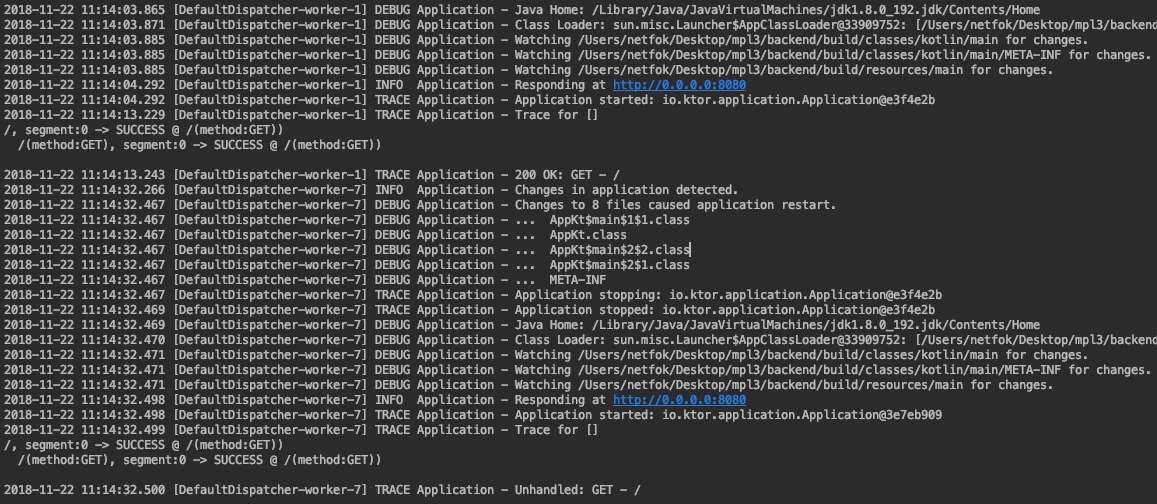Viewport: 1157px width, 504px height.
Task: Click the timestamp "11:14:03.871"
Action: pyautogui.click(x=123, y=24)
